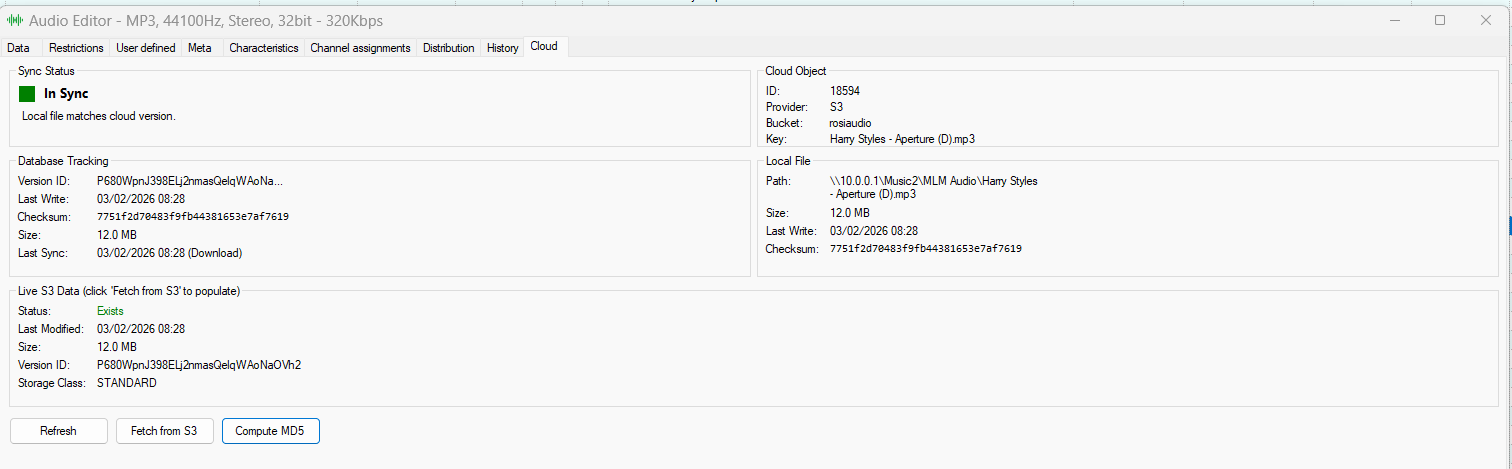The height and width of the screenshot is (469, 1512).
Task: Click the active Cloud tab
Action: point(544,47)
